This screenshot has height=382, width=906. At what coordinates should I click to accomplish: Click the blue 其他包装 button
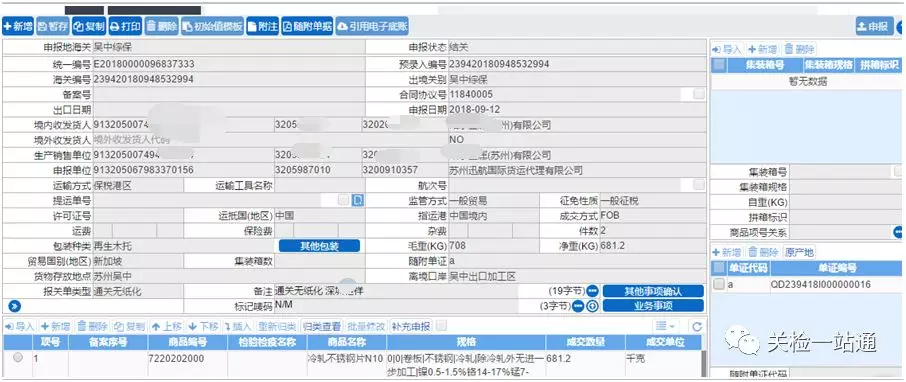click(320, 246)
